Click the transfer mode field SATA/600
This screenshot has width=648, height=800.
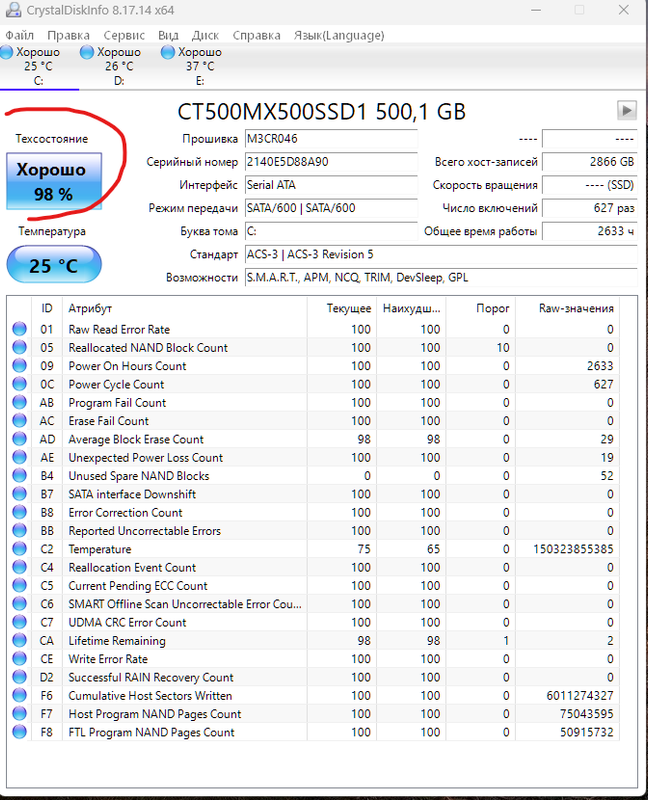[x=331, y=208]
